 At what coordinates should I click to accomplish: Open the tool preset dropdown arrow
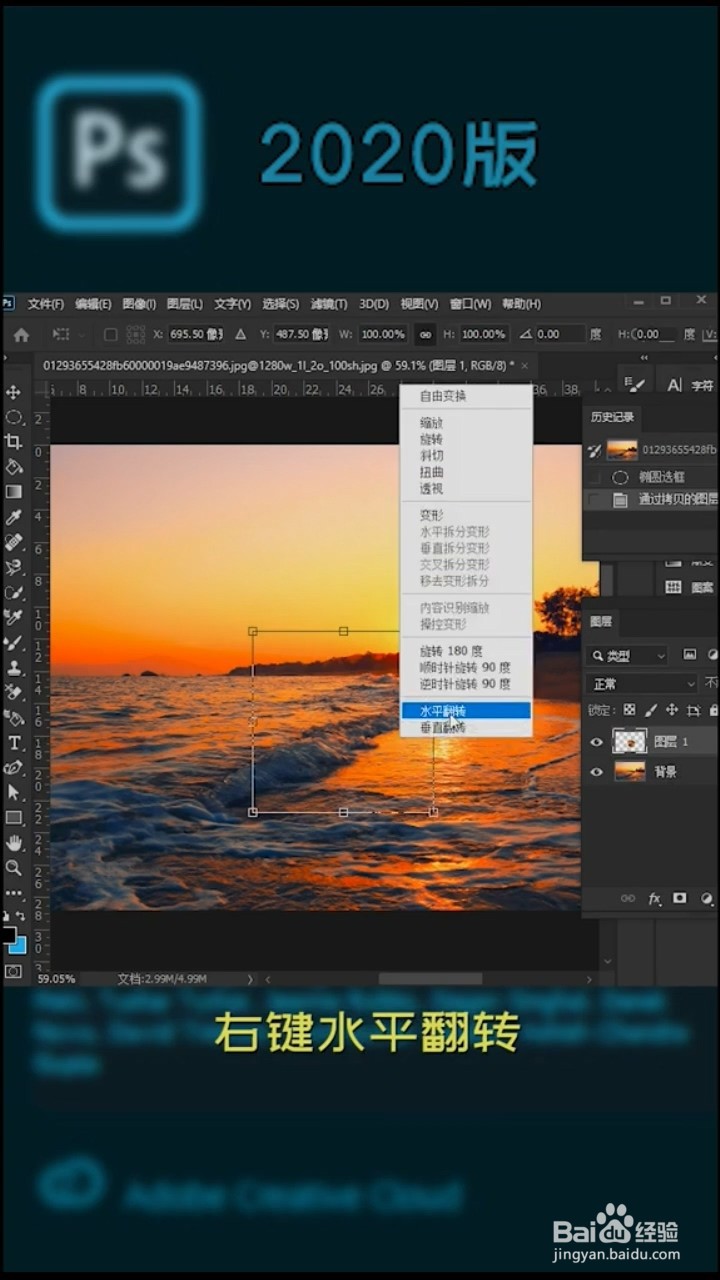82,335
